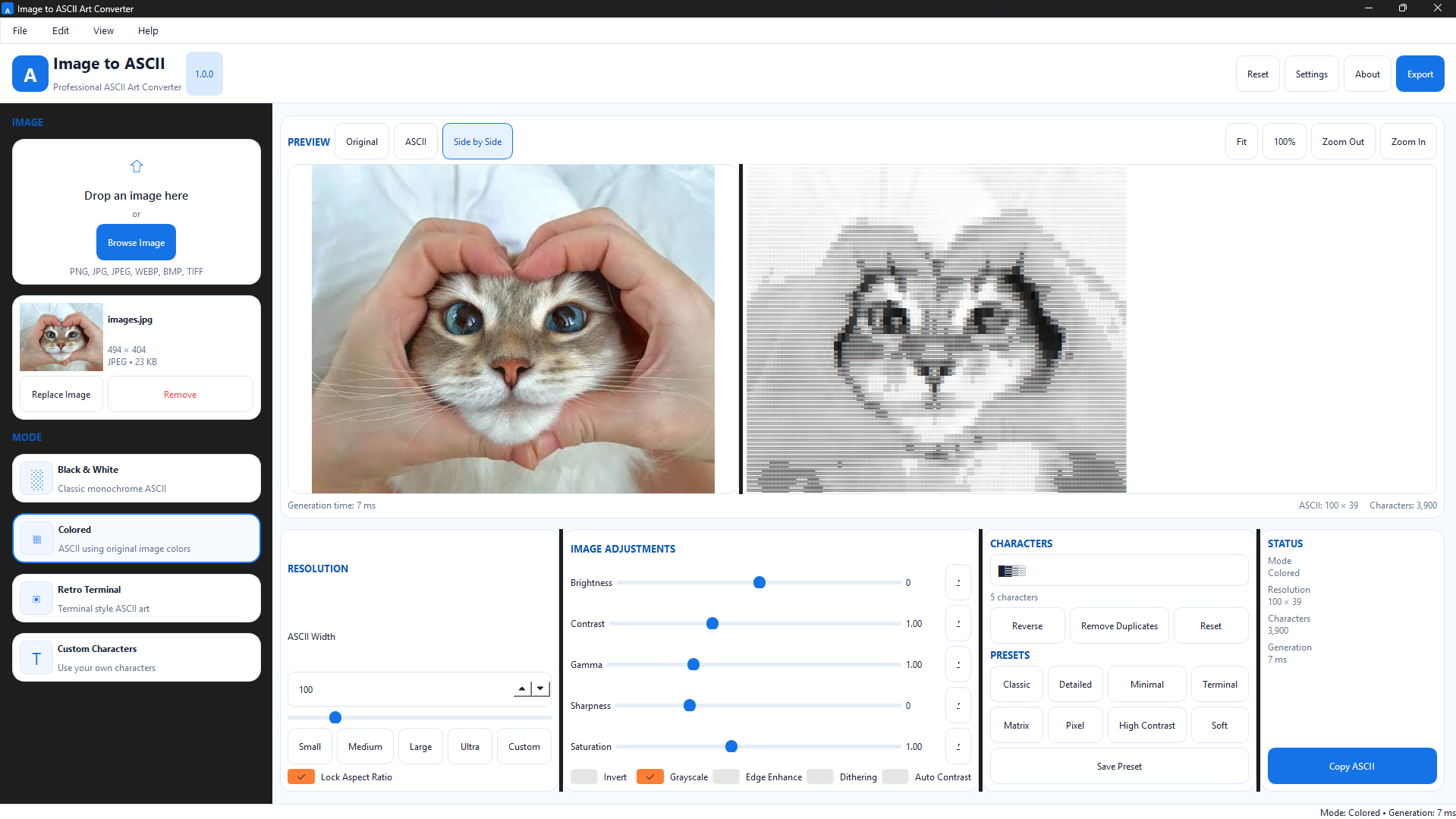This screenshot has width=1456, height=819.
Task: Switch preview to Original tab
Action: pos(362,141)
